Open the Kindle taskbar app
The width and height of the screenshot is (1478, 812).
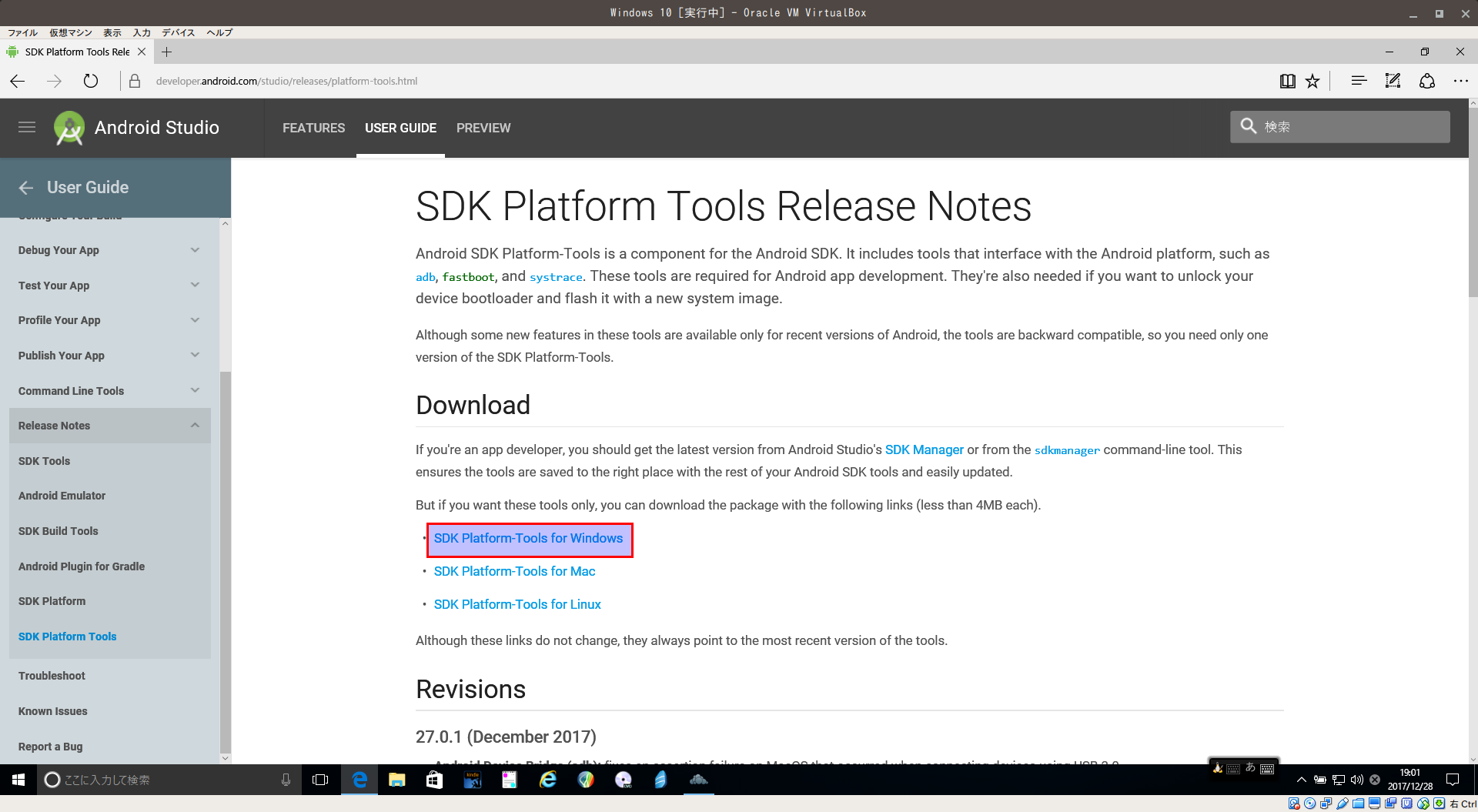472,780
